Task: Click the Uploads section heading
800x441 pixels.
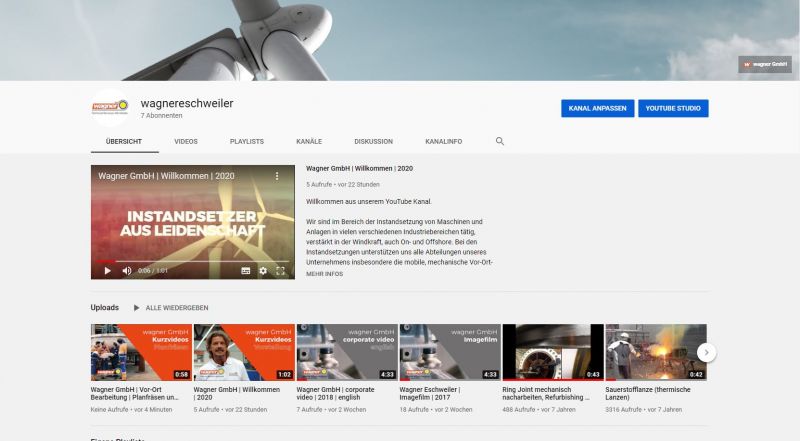Action: 105,307
